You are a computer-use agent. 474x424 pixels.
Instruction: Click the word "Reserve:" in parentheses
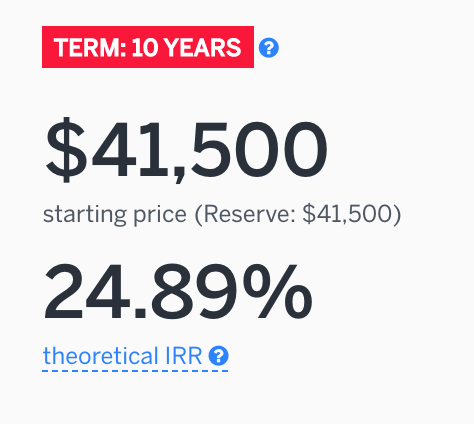250,214
